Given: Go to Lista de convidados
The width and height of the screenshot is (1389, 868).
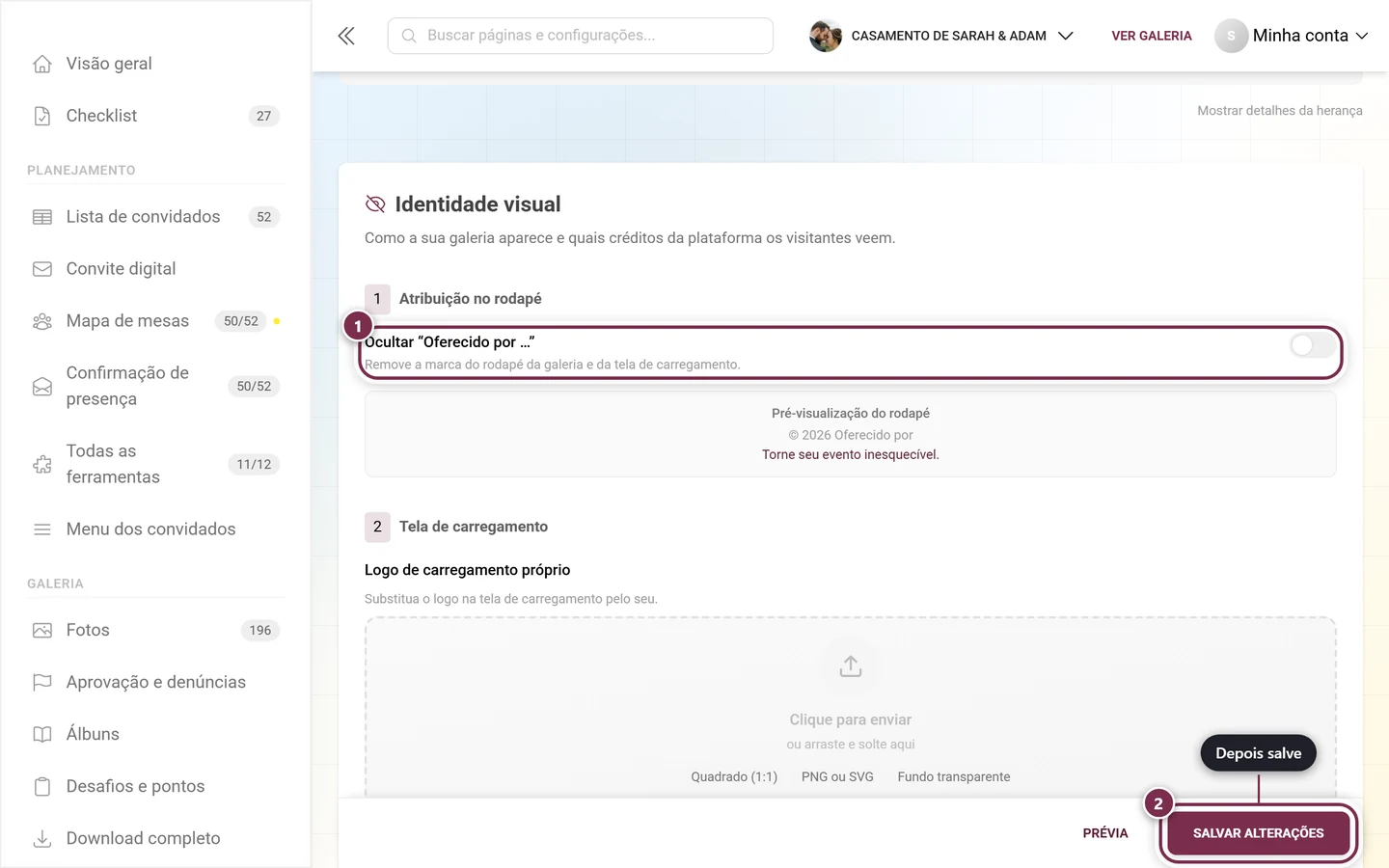Looking at the screenshot, I should 155,217.
